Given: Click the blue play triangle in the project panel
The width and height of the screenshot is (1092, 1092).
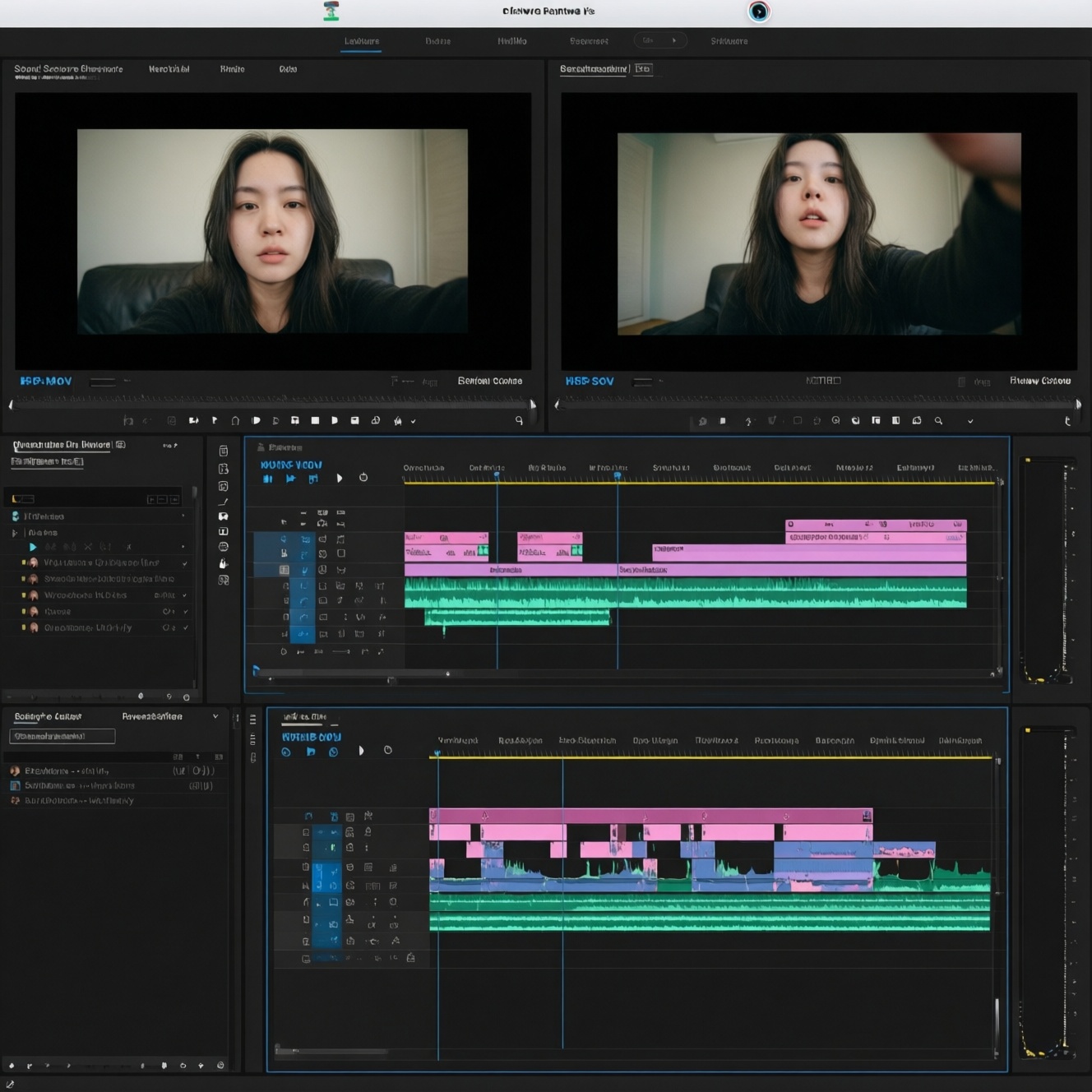Looking at the screenshot, I should [x=33, y=547].
